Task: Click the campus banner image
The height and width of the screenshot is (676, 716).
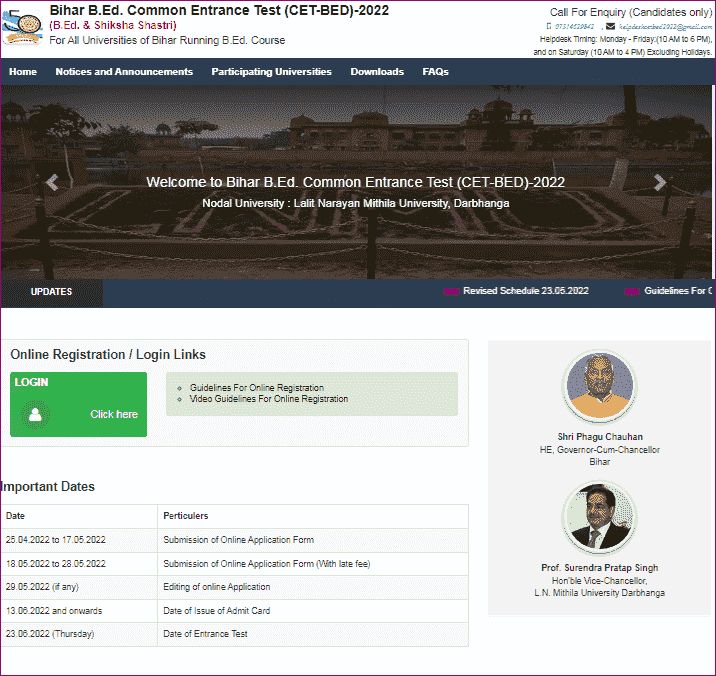Action: click(x=356, y=182)
